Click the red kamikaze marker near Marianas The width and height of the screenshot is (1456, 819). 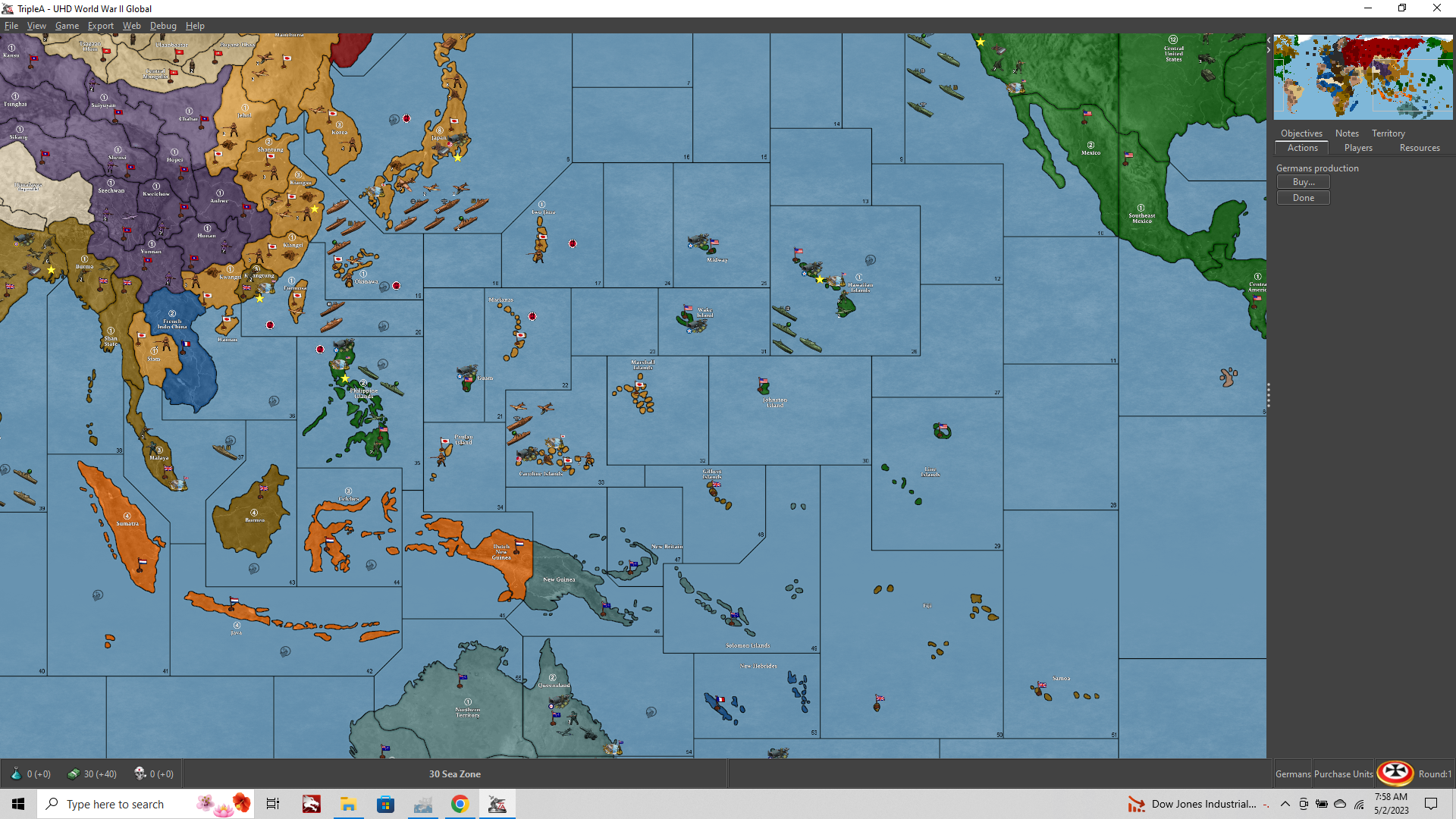pyautogui.click(x=532, y=316)
